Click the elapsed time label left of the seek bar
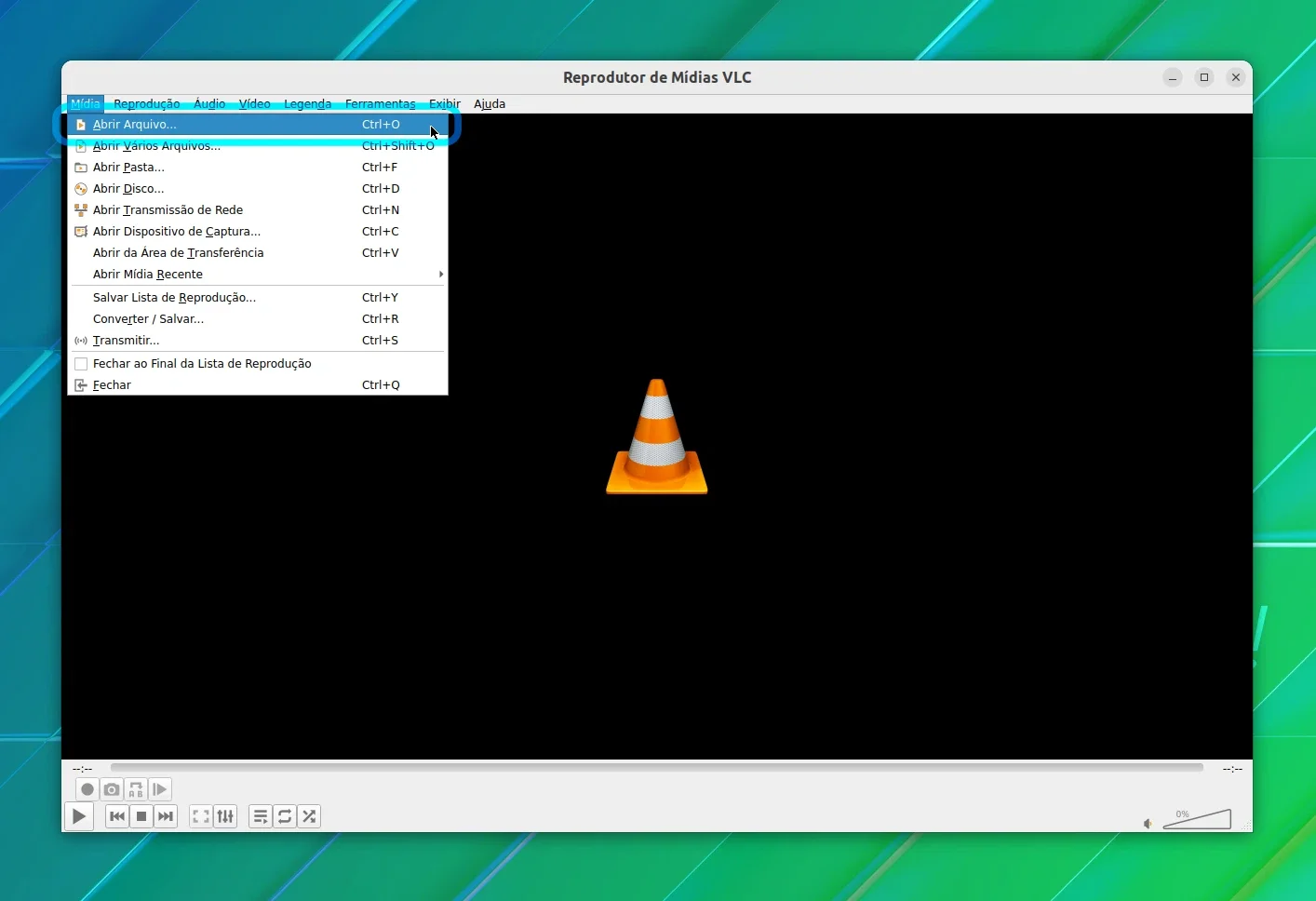 click(x=83, y=769)
